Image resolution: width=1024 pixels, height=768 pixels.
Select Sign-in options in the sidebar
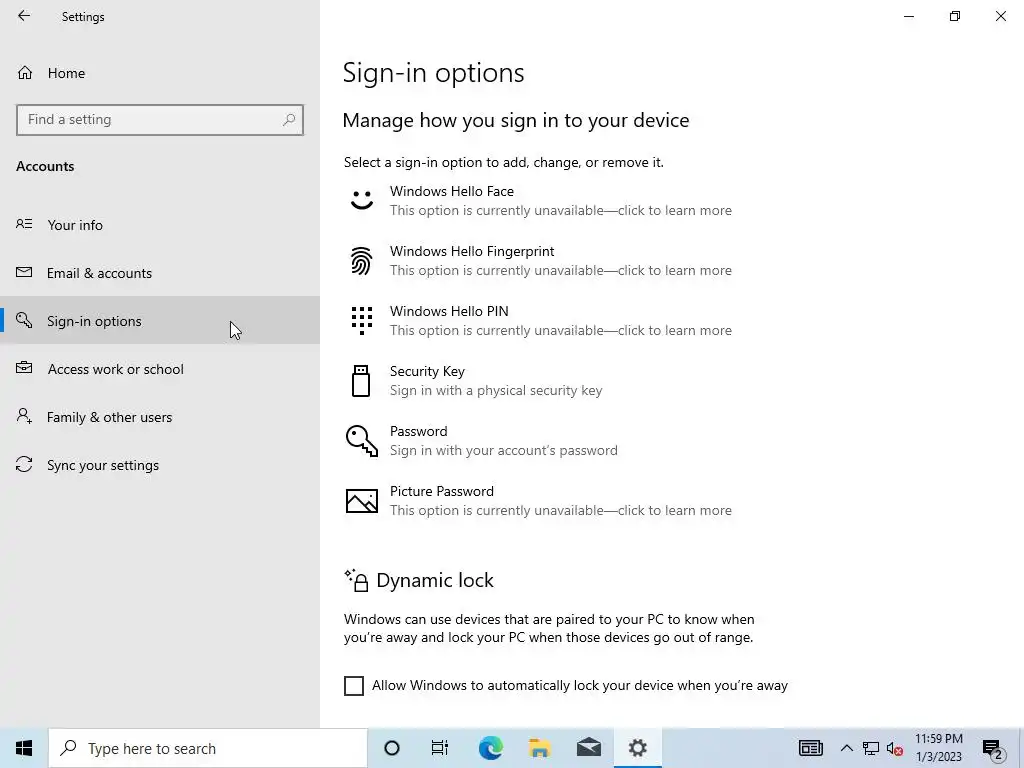click(160, 321)
